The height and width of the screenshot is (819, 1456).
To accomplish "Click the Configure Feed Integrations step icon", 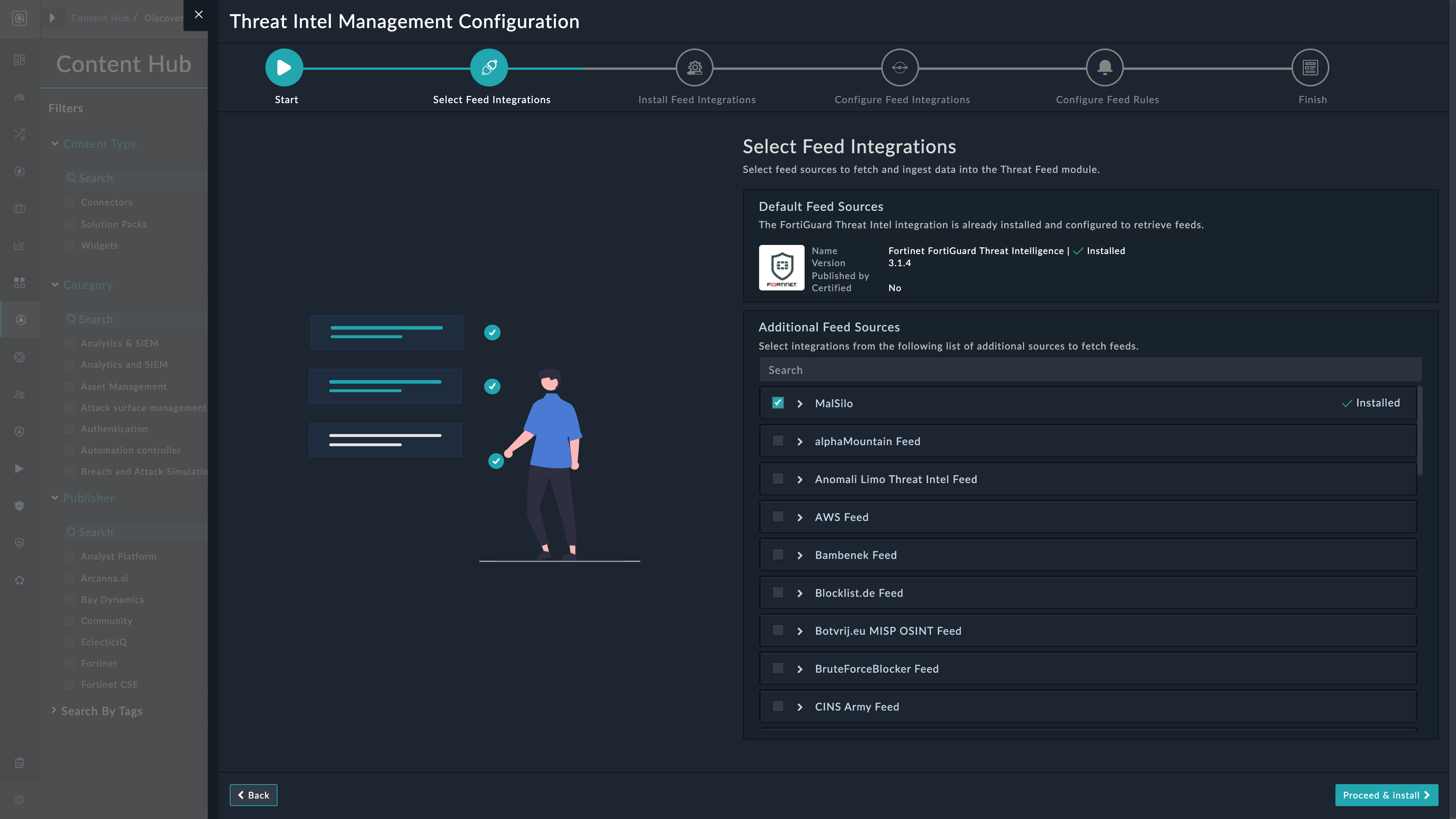I will 899,68.
